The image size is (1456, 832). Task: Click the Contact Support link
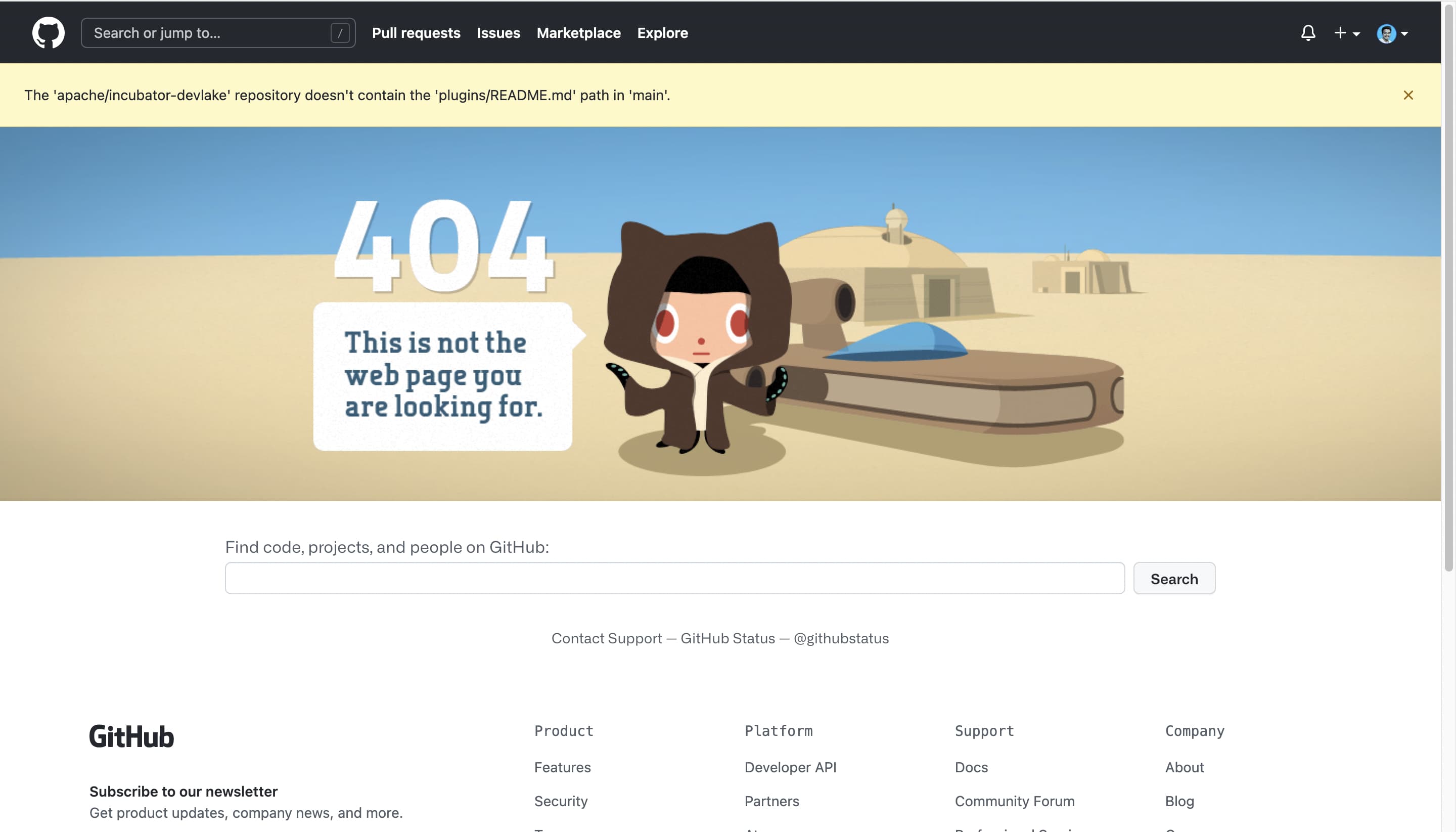coord(607,638)
